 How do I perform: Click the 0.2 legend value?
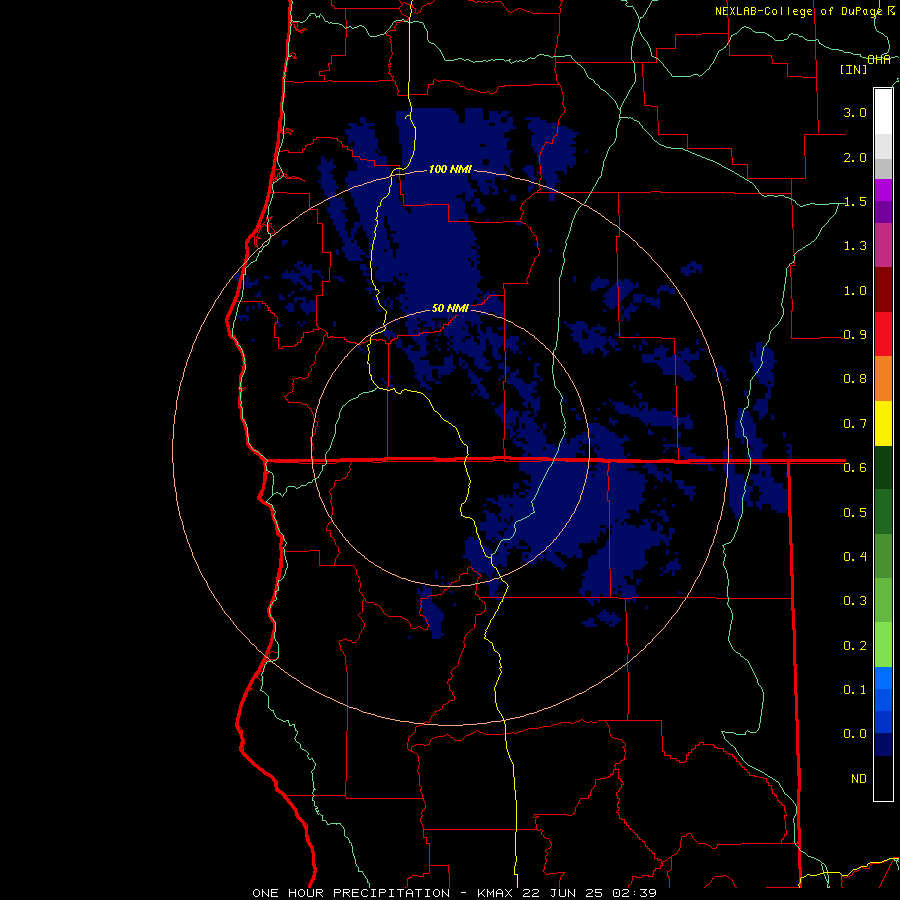(855, 645)
